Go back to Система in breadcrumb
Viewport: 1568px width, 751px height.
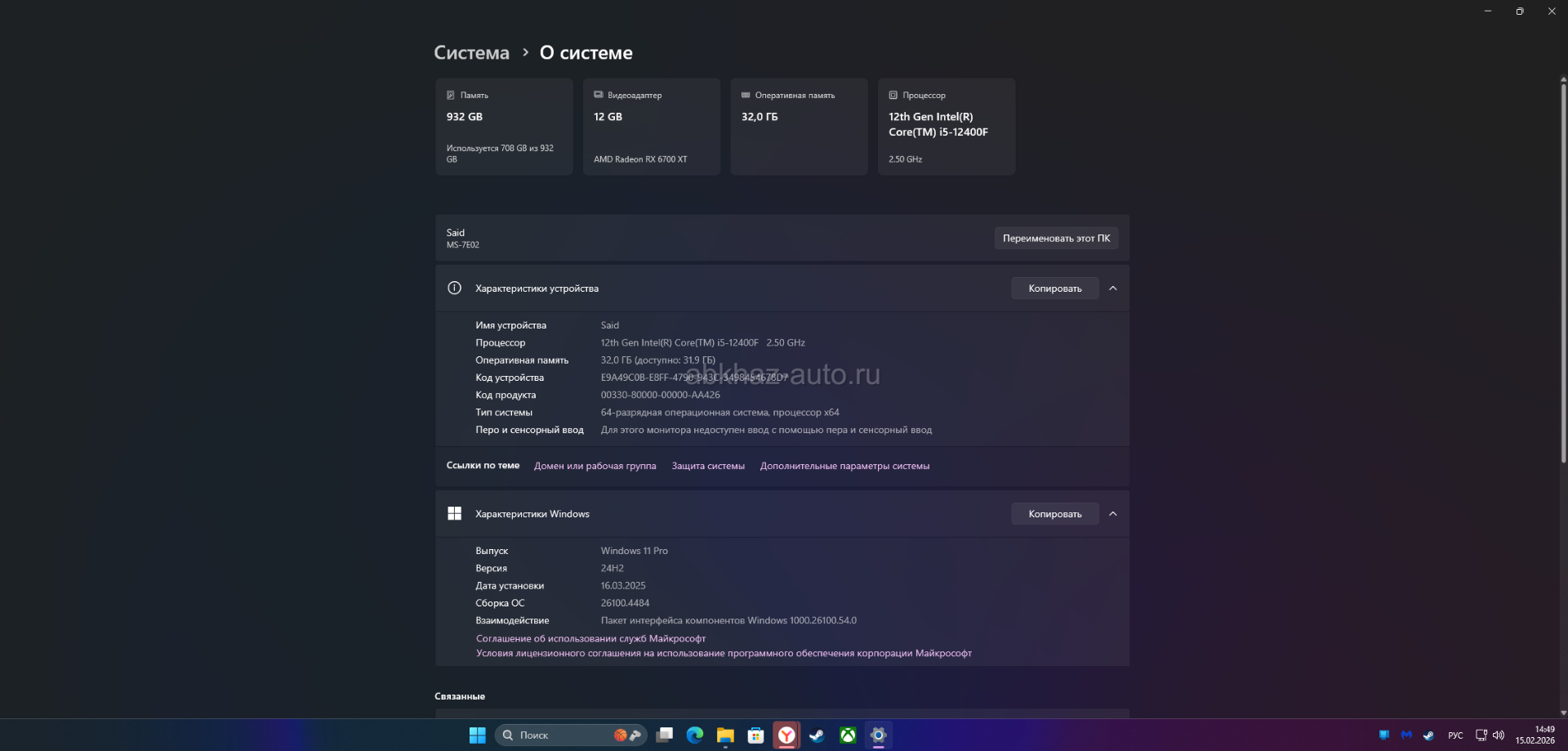pyautogui.click(x=471, y=53)
